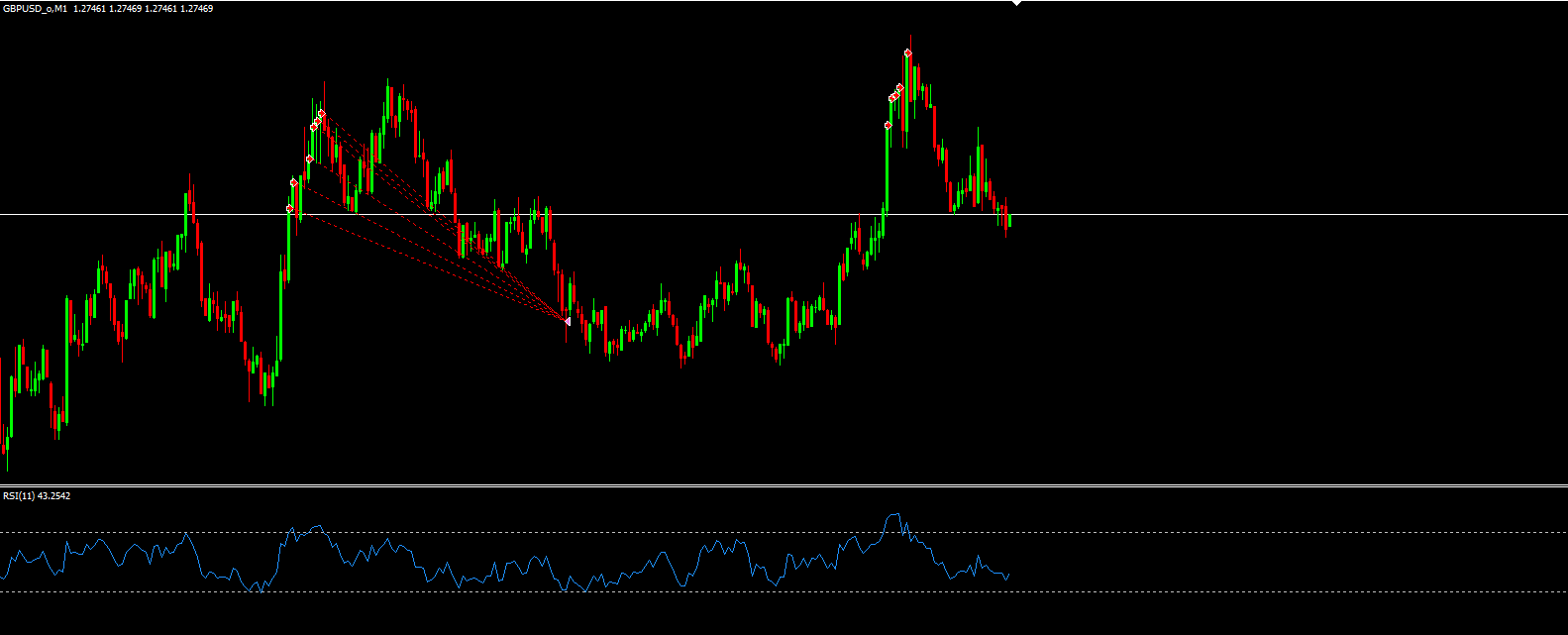This screenshot has height=635, width=1568.
Task: Click the topmost sell arrow in right cluster
Action: click(x=908, y=53)
